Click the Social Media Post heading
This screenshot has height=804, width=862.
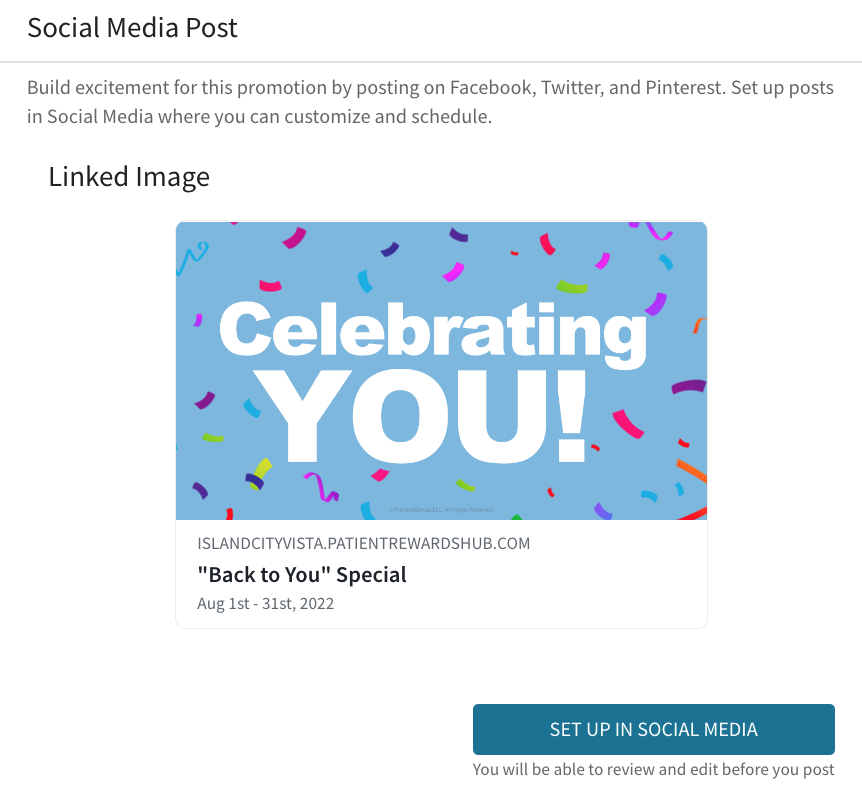[132, 27]
